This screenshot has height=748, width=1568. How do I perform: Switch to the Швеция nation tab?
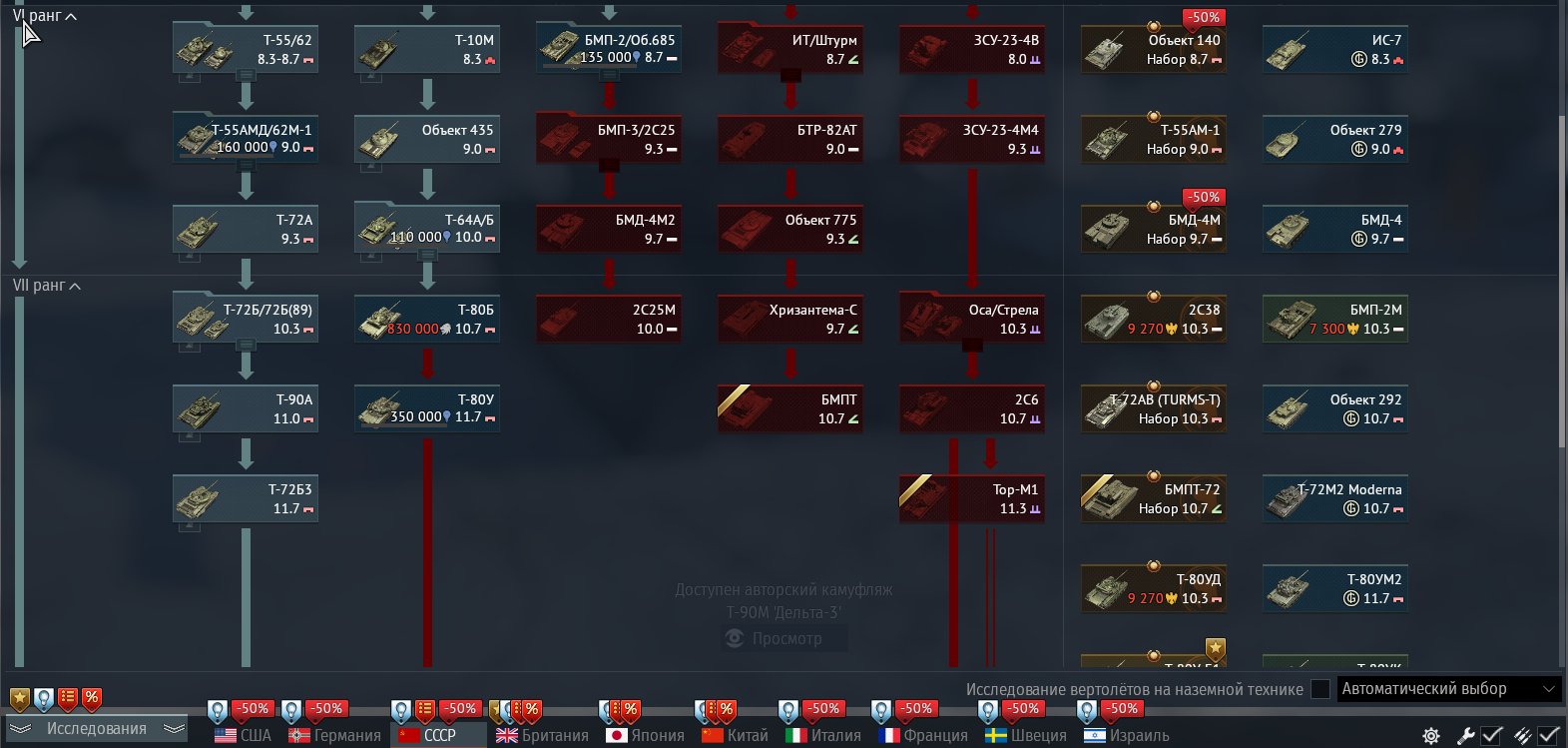point(1026,735)
